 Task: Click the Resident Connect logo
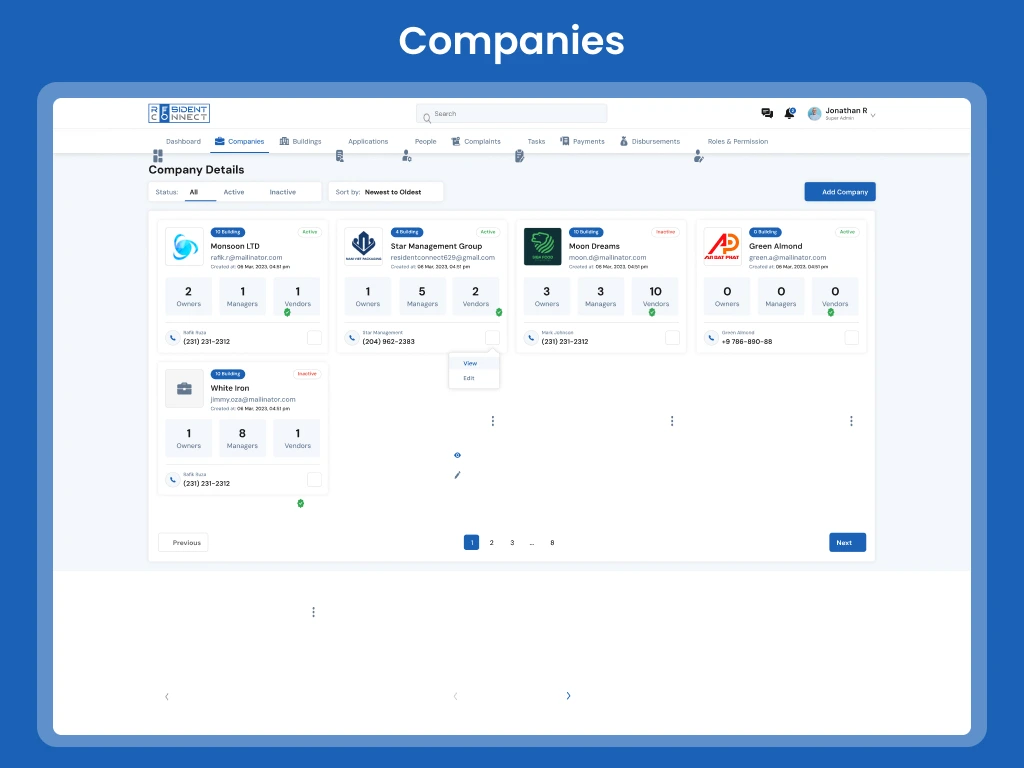[x=179, y=114]
